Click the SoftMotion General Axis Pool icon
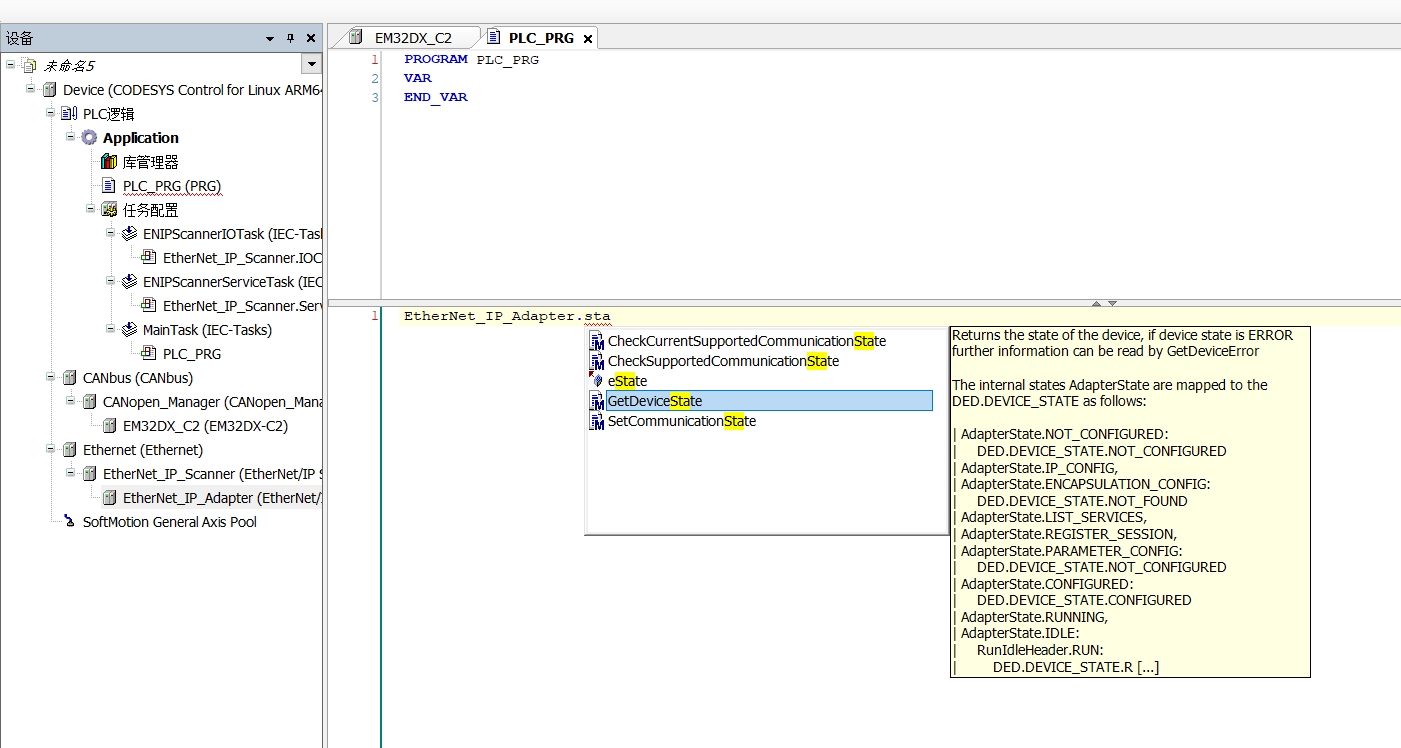The width and height of the screenshot is (1401, 748). [69, 522]
